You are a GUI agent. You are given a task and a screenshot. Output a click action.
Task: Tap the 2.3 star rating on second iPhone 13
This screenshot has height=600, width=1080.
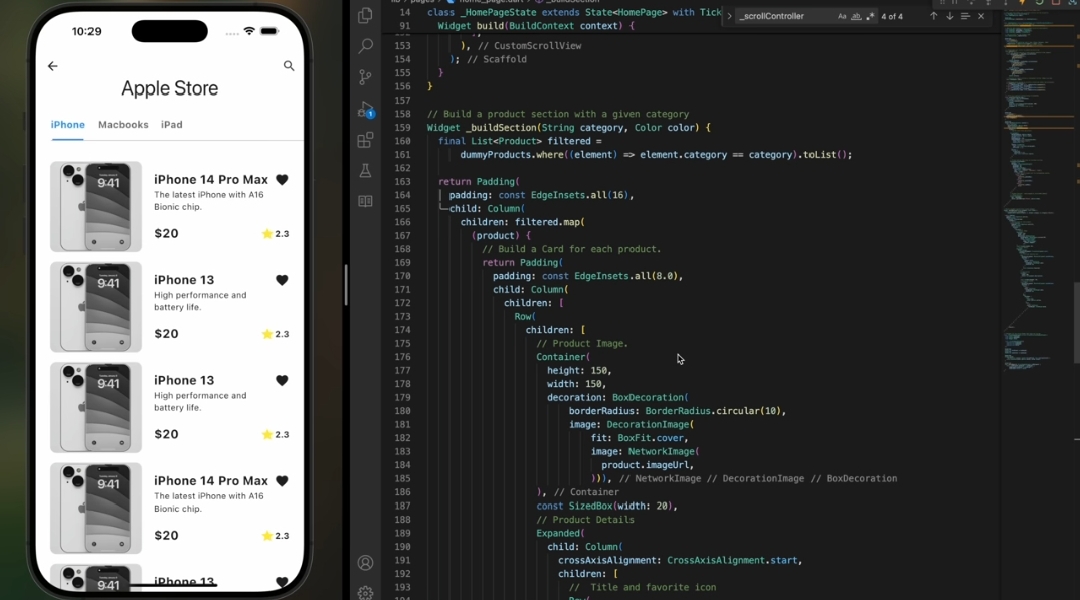pyautogui.click(x=276, y=435)
